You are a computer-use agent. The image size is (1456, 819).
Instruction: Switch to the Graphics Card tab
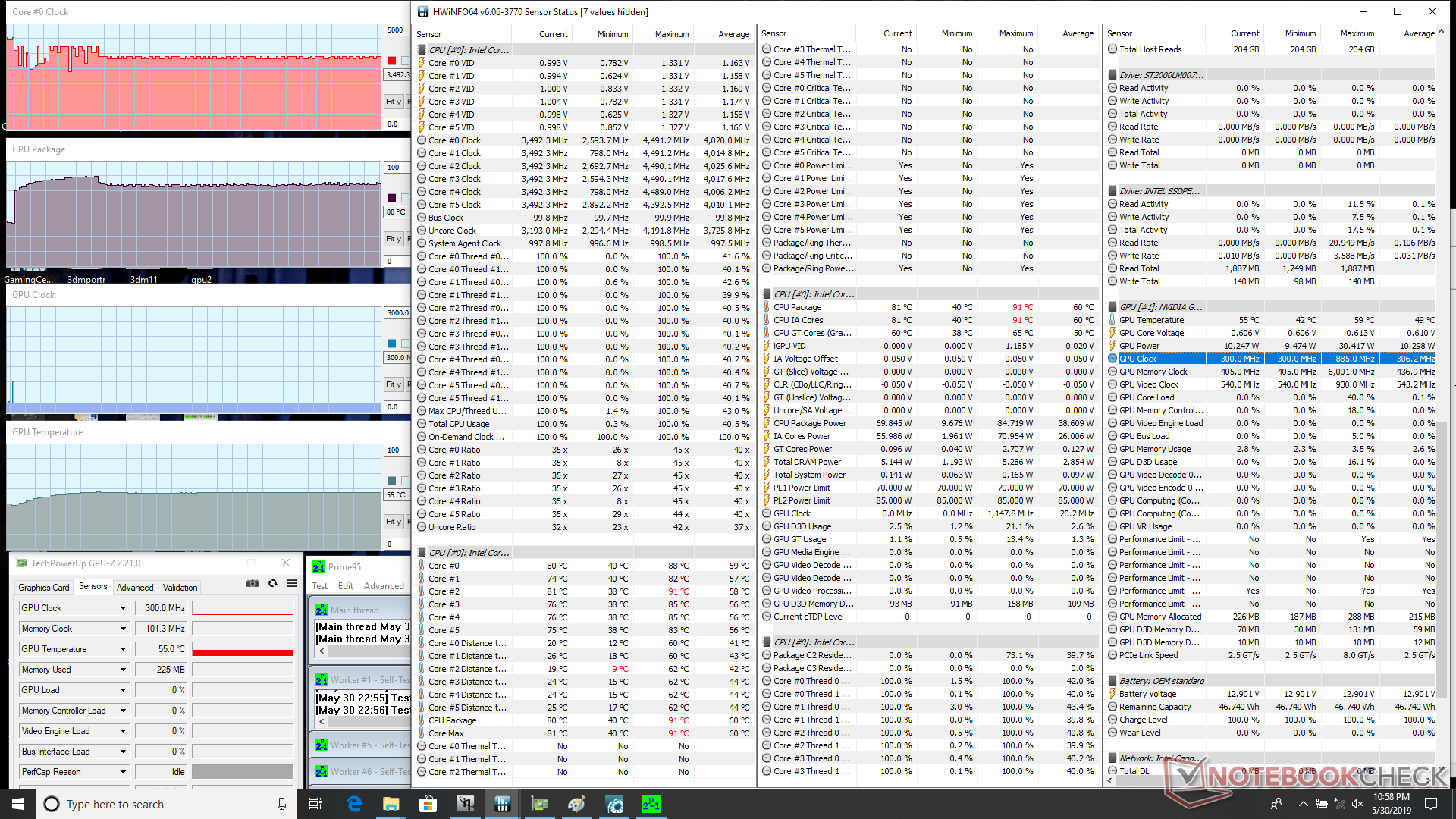(x=44, y=588)
